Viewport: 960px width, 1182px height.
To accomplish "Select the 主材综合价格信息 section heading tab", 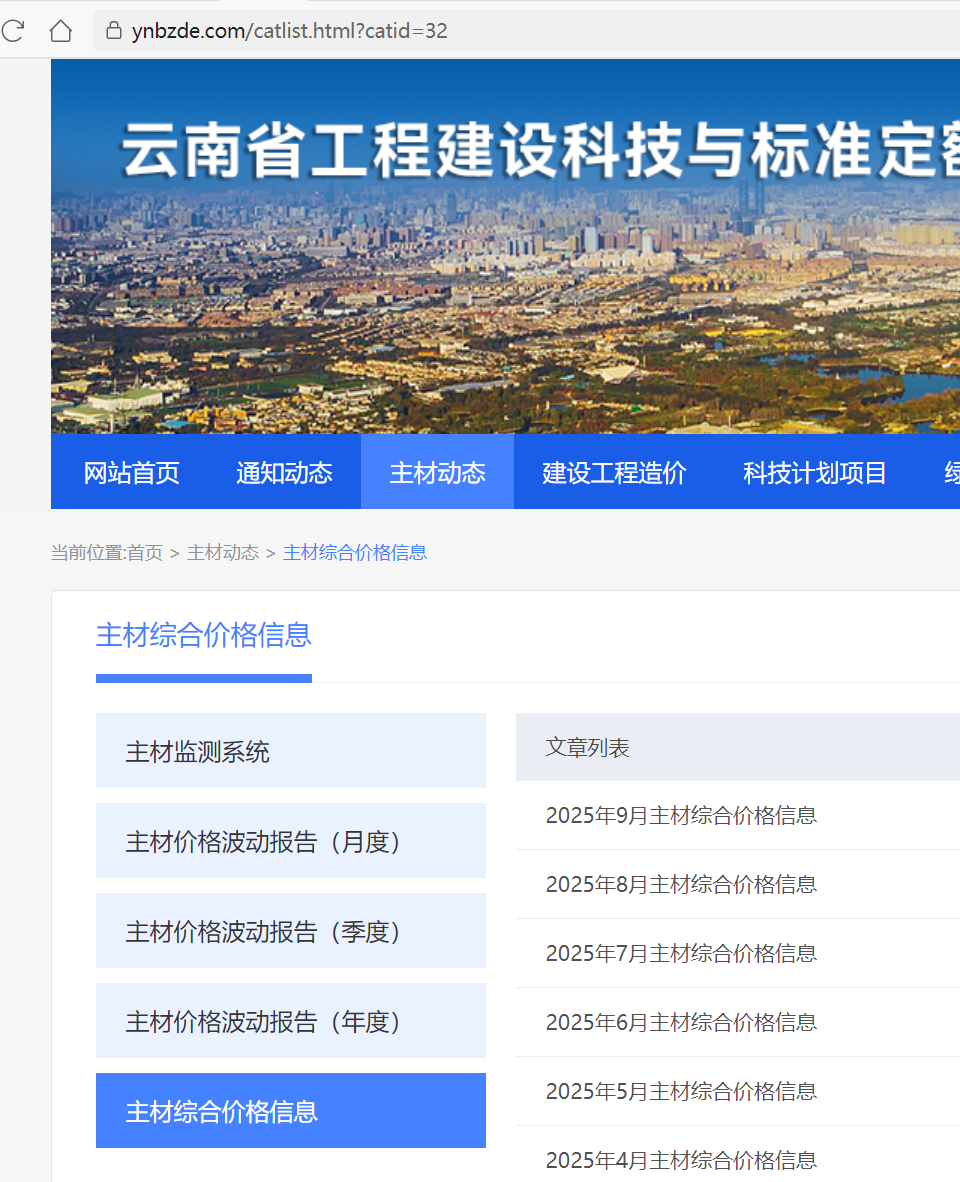I will pos(203,635).
